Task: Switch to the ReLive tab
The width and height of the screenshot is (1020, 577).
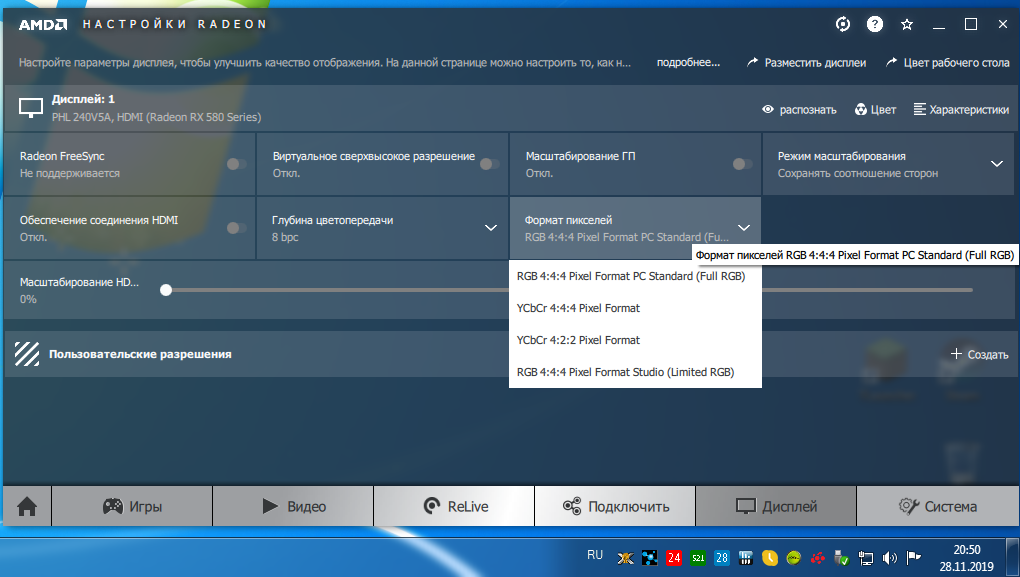Action: tap(455, 506)
